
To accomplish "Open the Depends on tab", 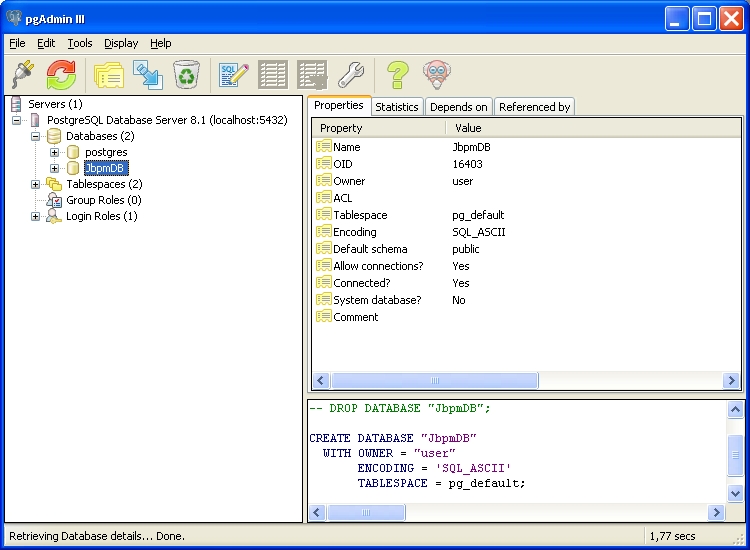I will tap(458, 107).
